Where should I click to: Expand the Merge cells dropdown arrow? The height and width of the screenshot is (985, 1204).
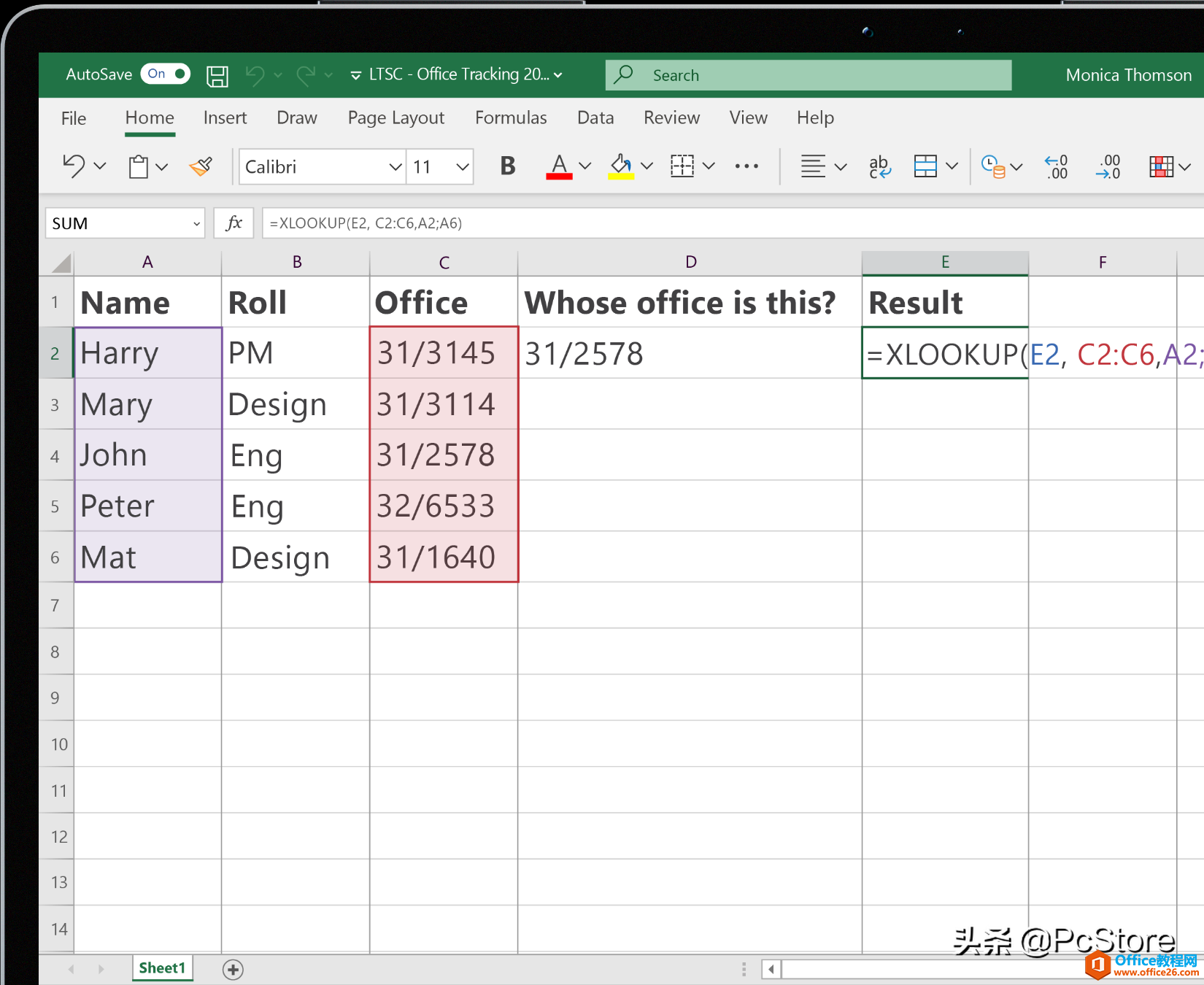click(x=952, y=166)
